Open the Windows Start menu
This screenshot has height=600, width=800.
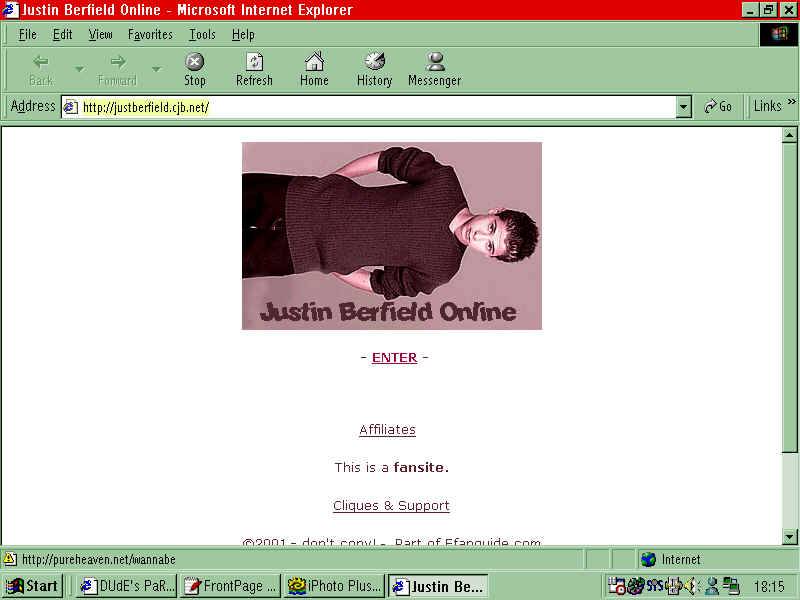point(32,586)
